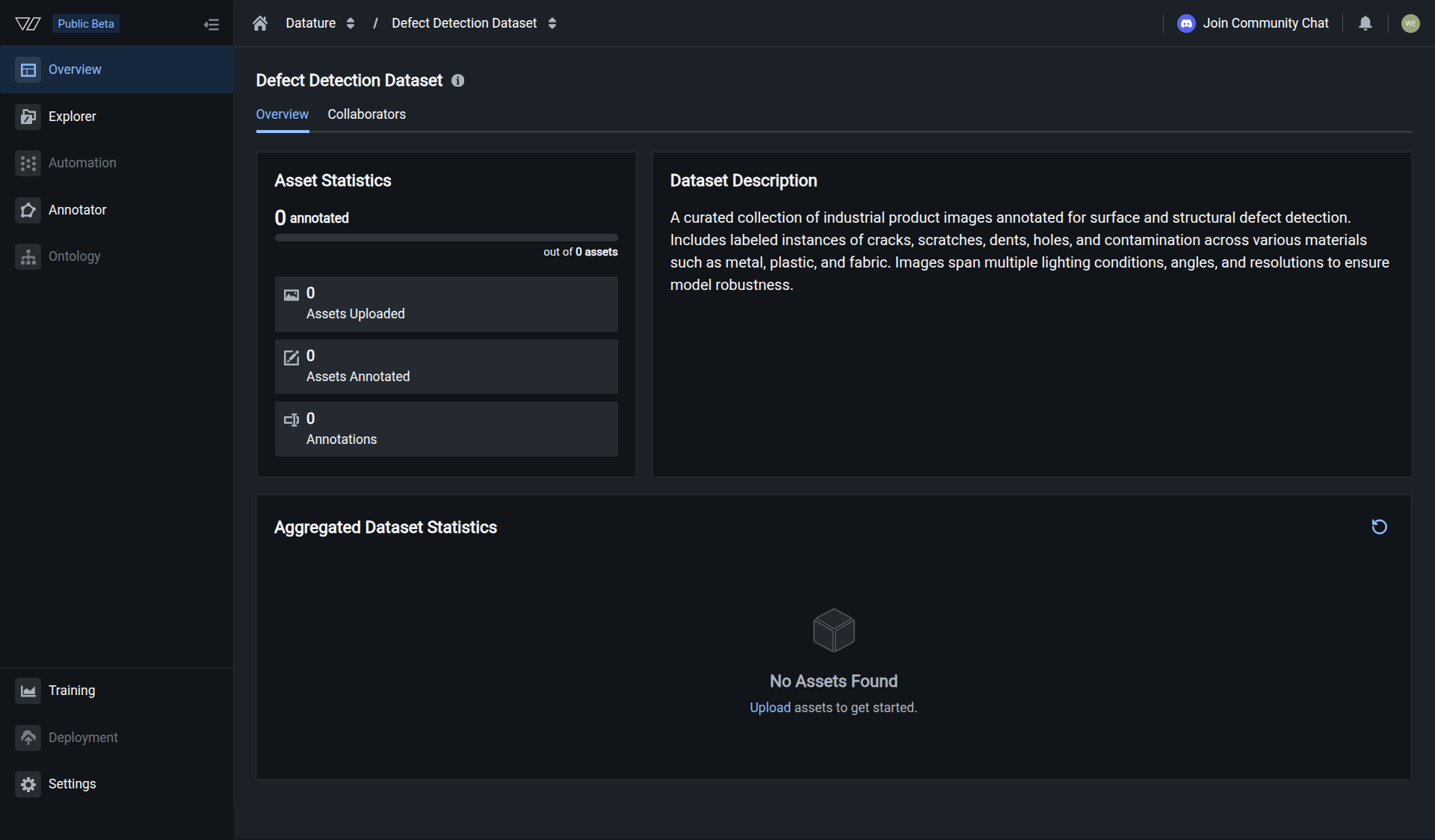This screenshot has height=840, width=1435.
Task: Open the Deployment rocket icon
Action: (28, 738)
